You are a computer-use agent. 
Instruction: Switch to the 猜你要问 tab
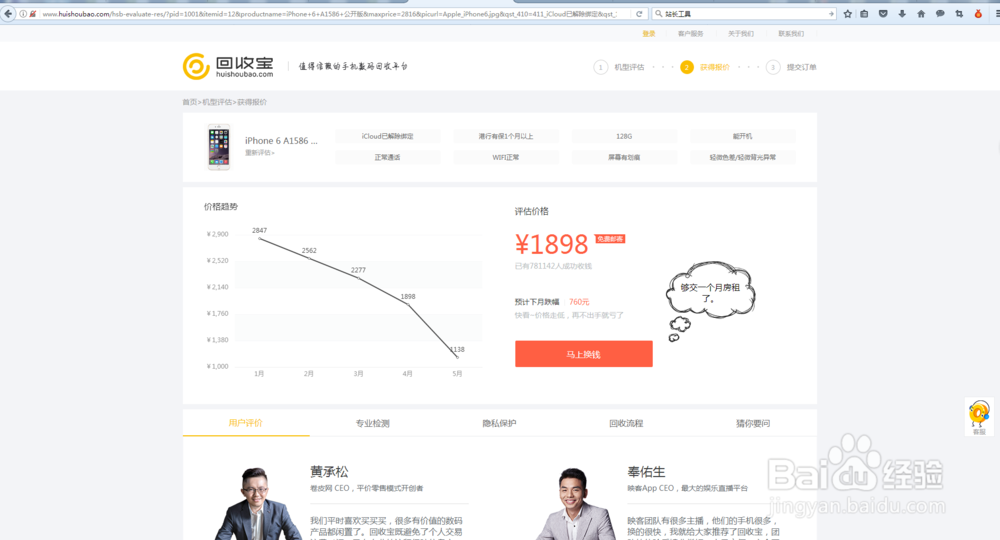point(753,423)
